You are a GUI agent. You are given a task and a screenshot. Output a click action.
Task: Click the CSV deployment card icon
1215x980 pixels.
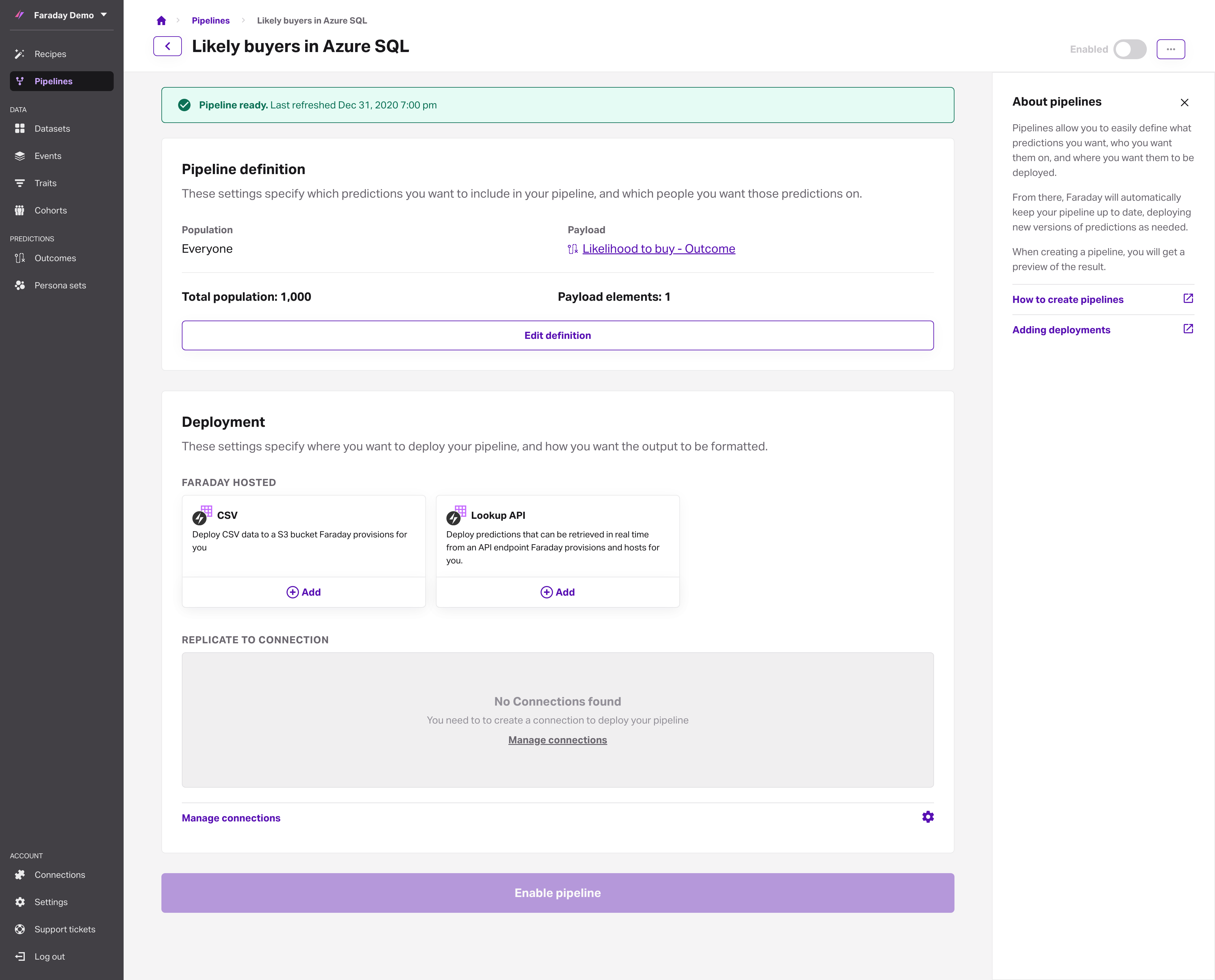tap(202, 515)
